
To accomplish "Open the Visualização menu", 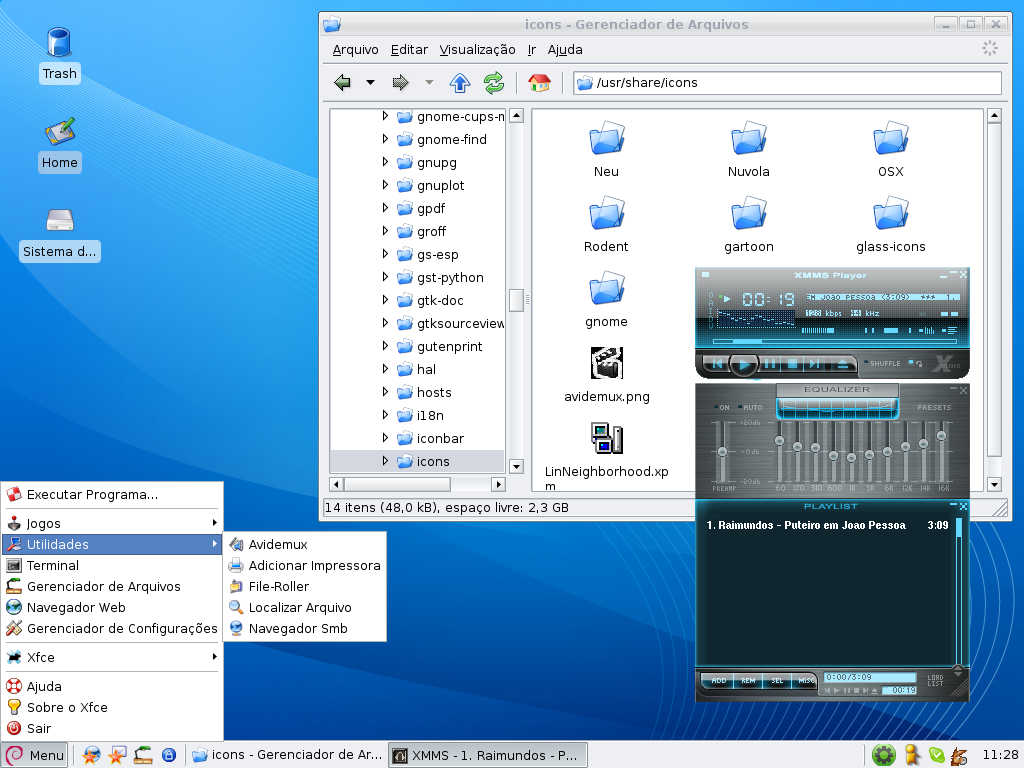I will coord(477,50).
